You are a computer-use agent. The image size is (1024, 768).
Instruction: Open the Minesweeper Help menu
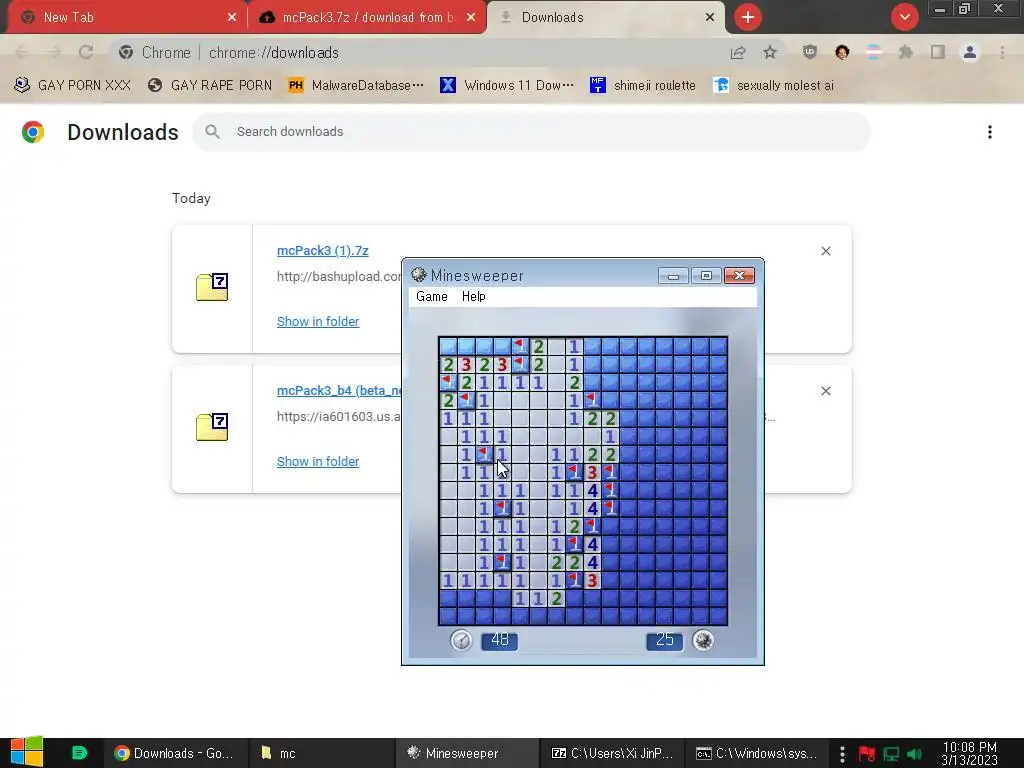click(473, 296)
